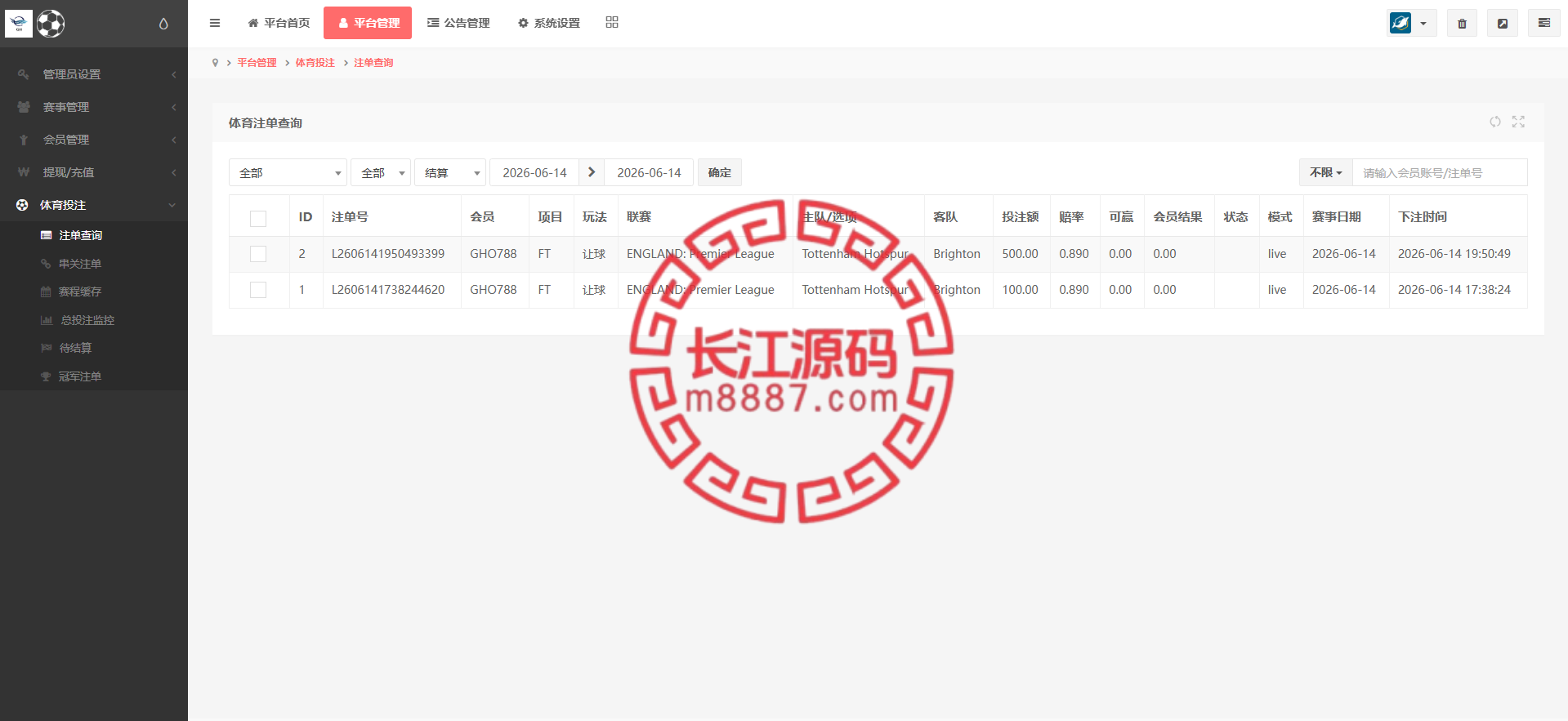Check the row for bet L2606141950493399
The image size is (1568, 721).
(258, 254)
